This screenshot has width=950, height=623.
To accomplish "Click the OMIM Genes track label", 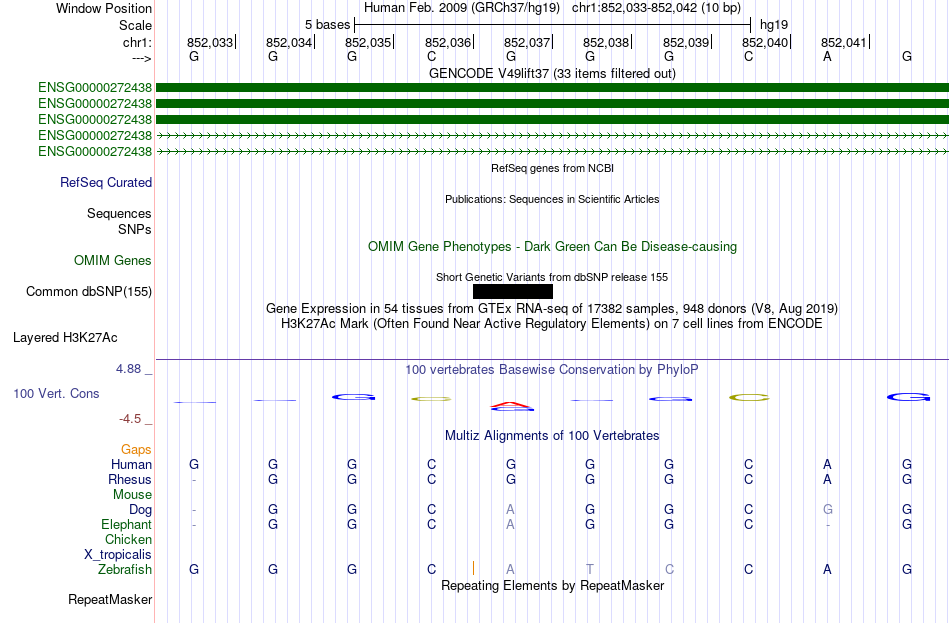I will pos(112,261).
